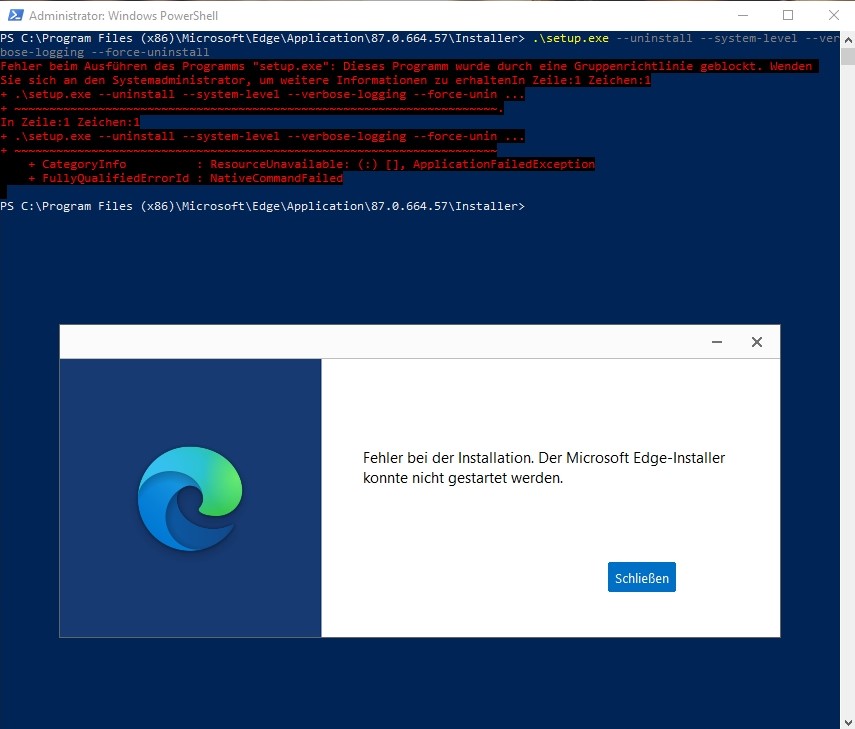Viewport: 855px width, 729px height.
Task: Click the 'CategoryInfo' error line
Action: coord(311,164)
